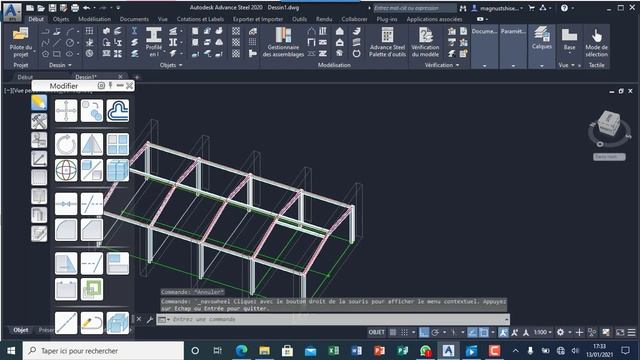Image resolution: width=640 pixels, height=360 pixels.
Task: Toggle OBJET model space button
Action: click(376, 332)
